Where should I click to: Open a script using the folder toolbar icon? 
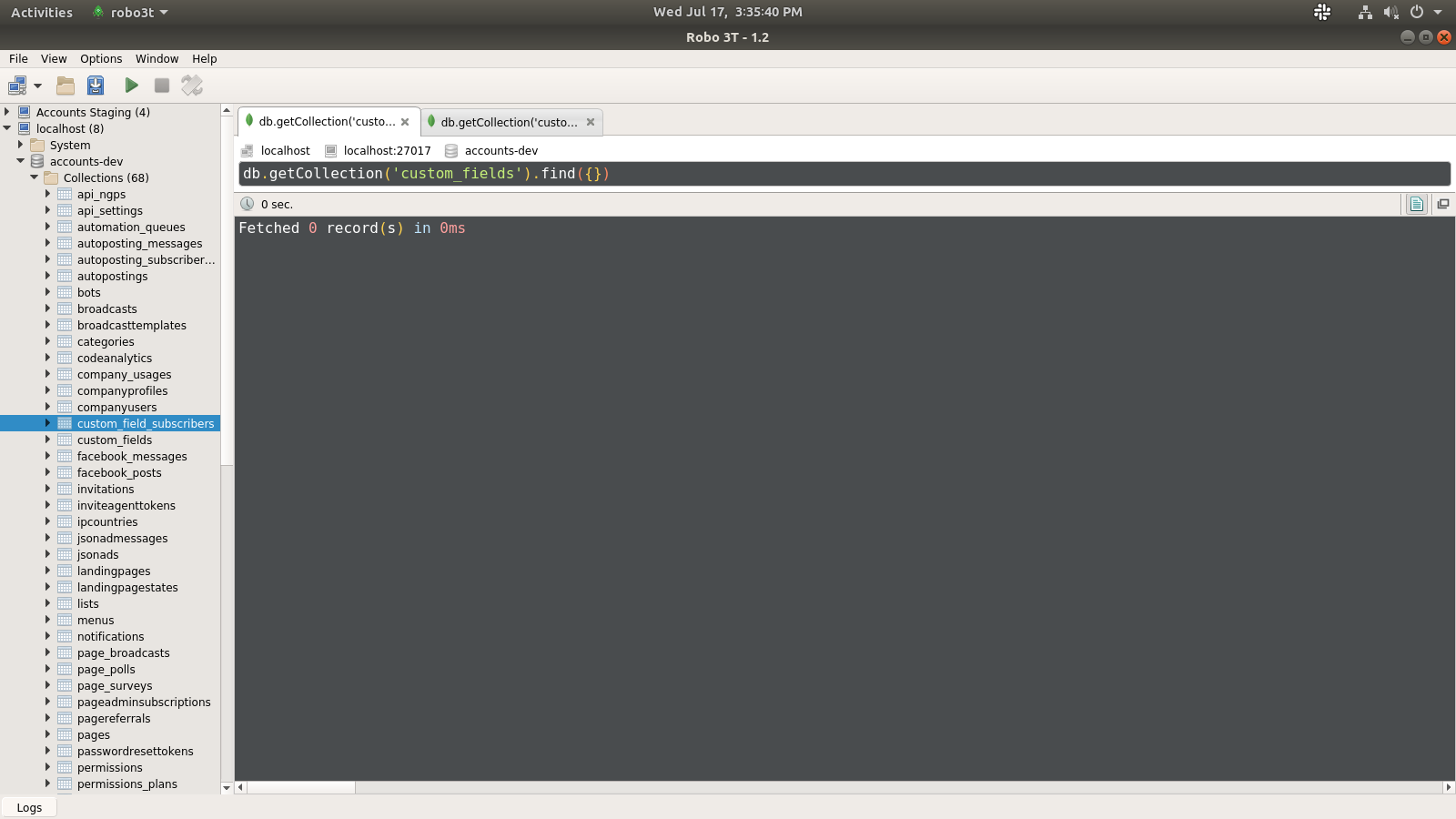point(65,85)
